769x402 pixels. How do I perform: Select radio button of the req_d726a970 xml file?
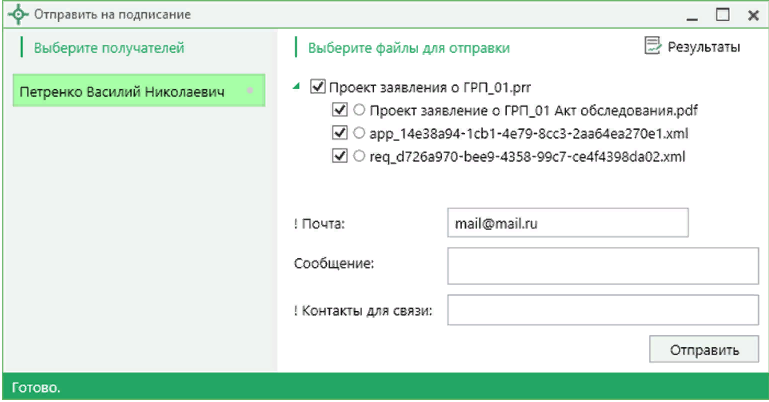(x=359, y=156)
